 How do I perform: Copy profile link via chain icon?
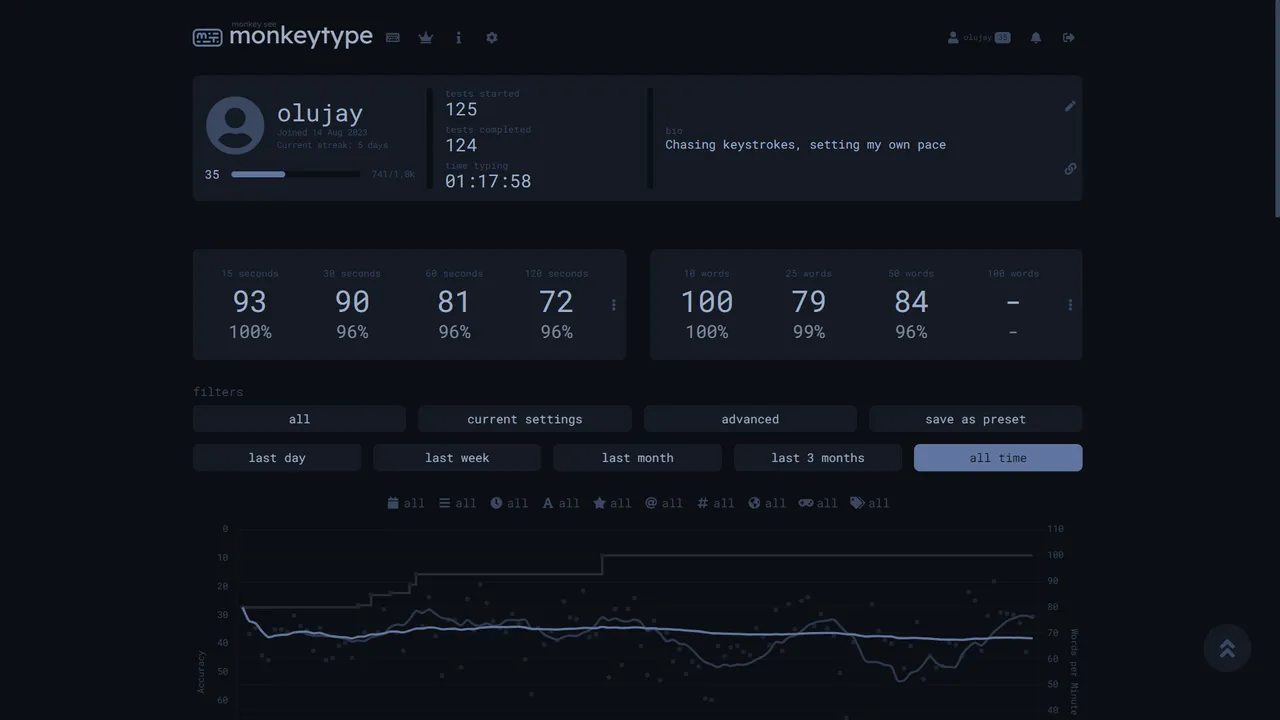1070,169
